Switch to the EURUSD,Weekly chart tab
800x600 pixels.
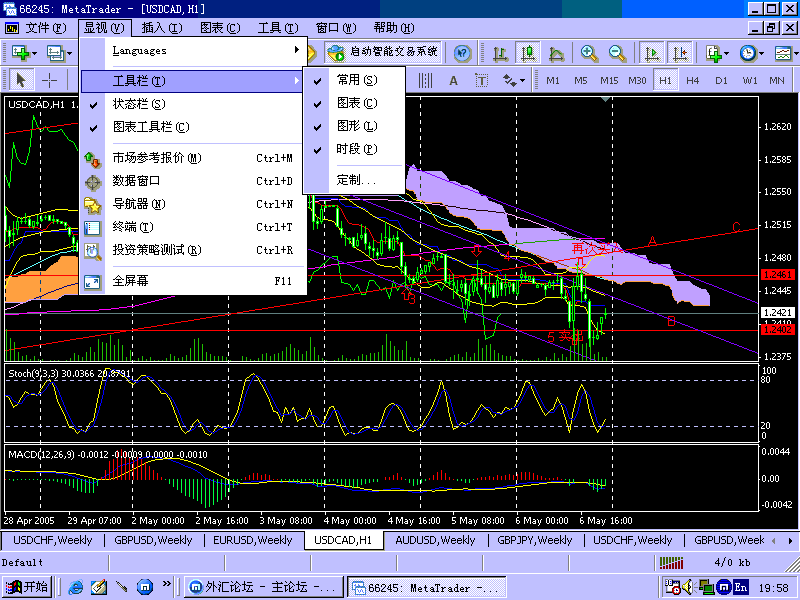point(253,540)
